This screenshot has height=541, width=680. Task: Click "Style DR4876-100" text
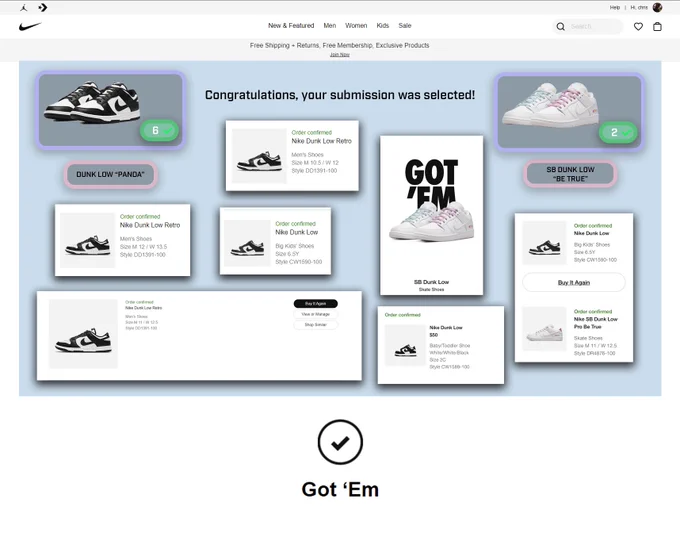tap(595, 353)
